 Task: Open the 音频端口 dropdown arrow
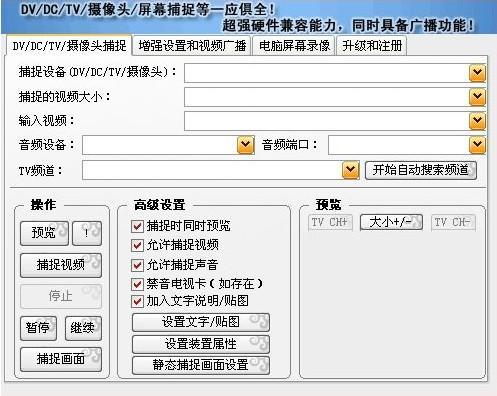pos(477,145)
